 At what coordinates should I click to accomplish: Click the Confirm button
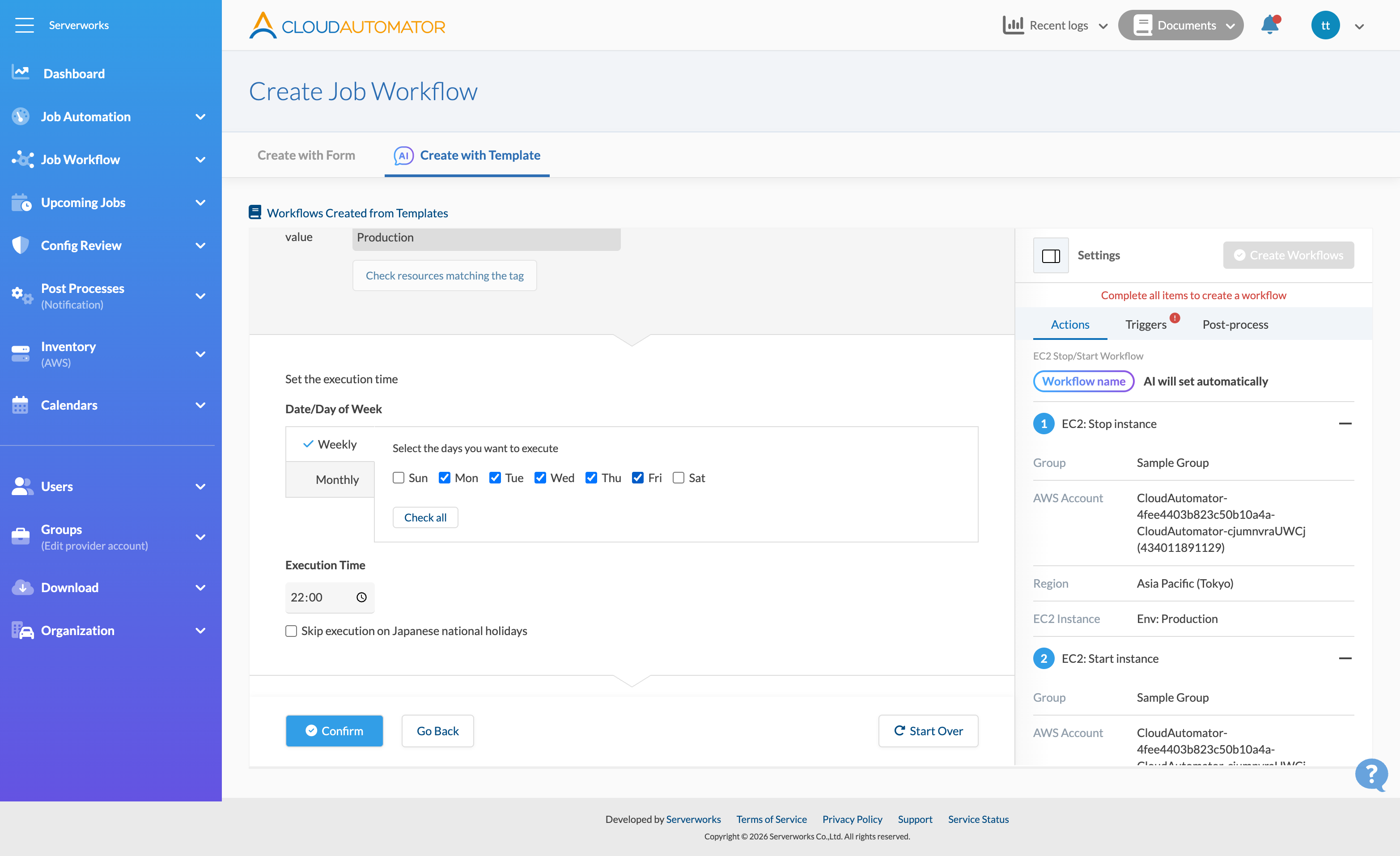tap(334, 731)
